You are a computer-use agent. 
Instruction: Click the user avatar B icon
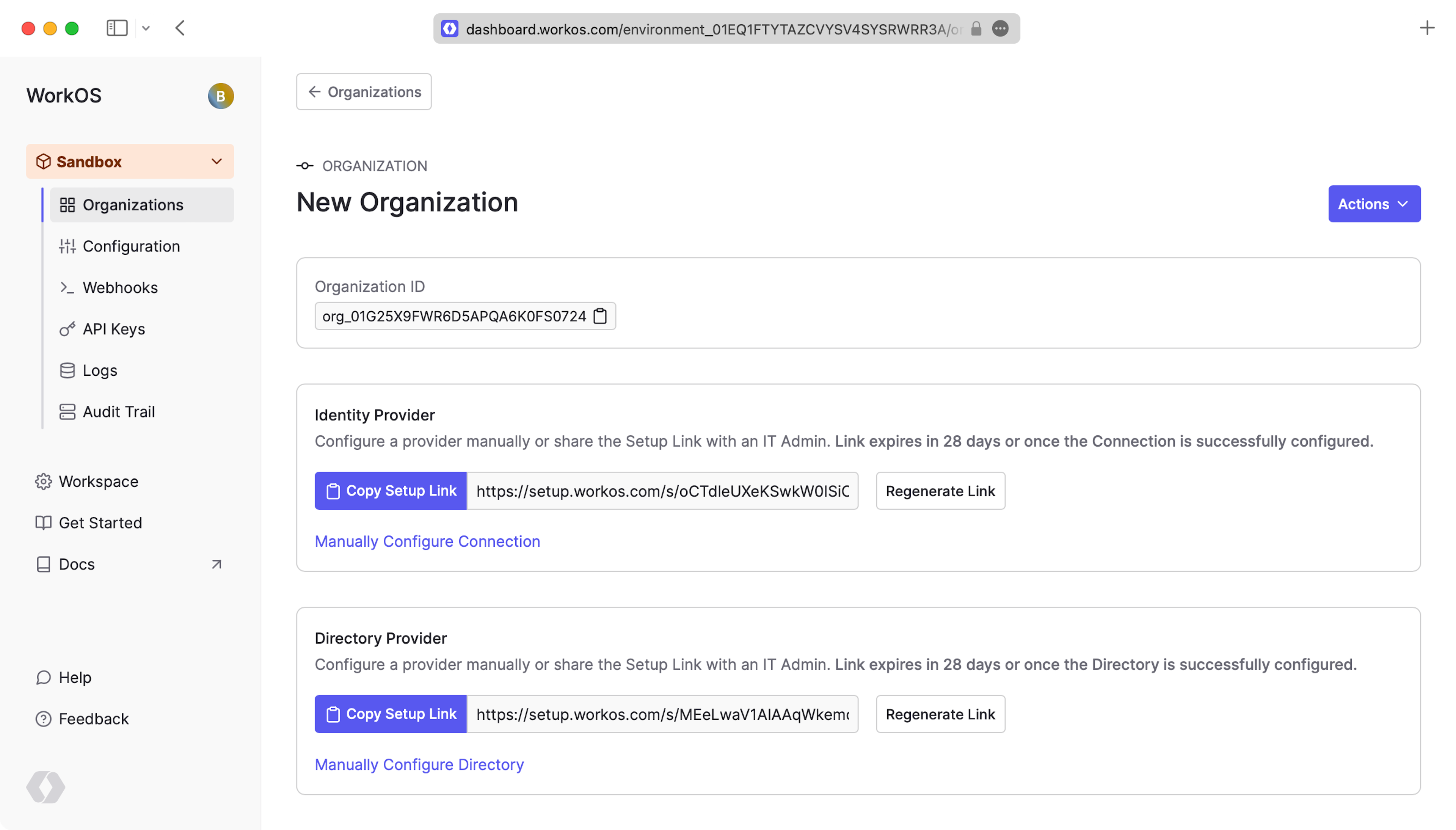221,96
